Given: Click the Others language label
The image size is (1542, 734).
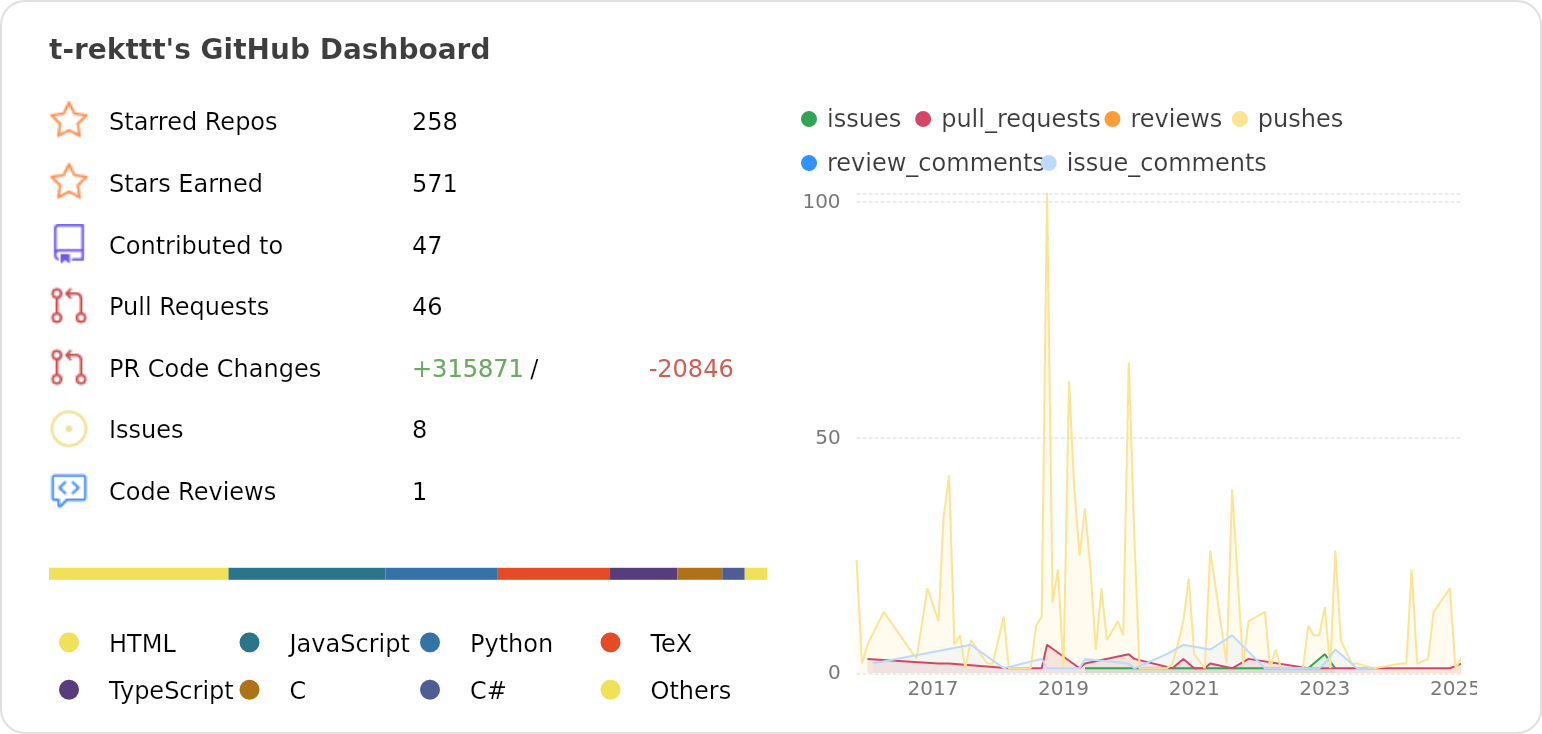Looking at the screenshot, I should point(690,691).
